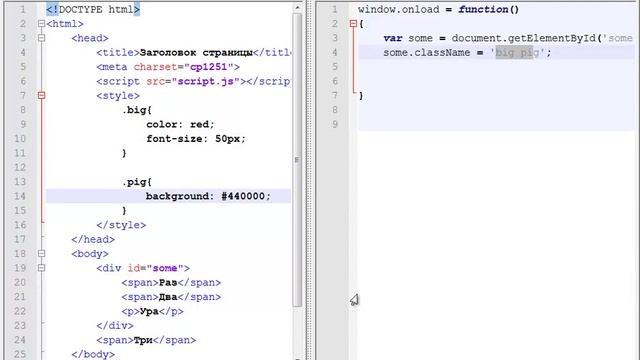Screen dimensions: 640x360
Task: Click the highlighted 'big pig' string
Action: coord(518,53)
